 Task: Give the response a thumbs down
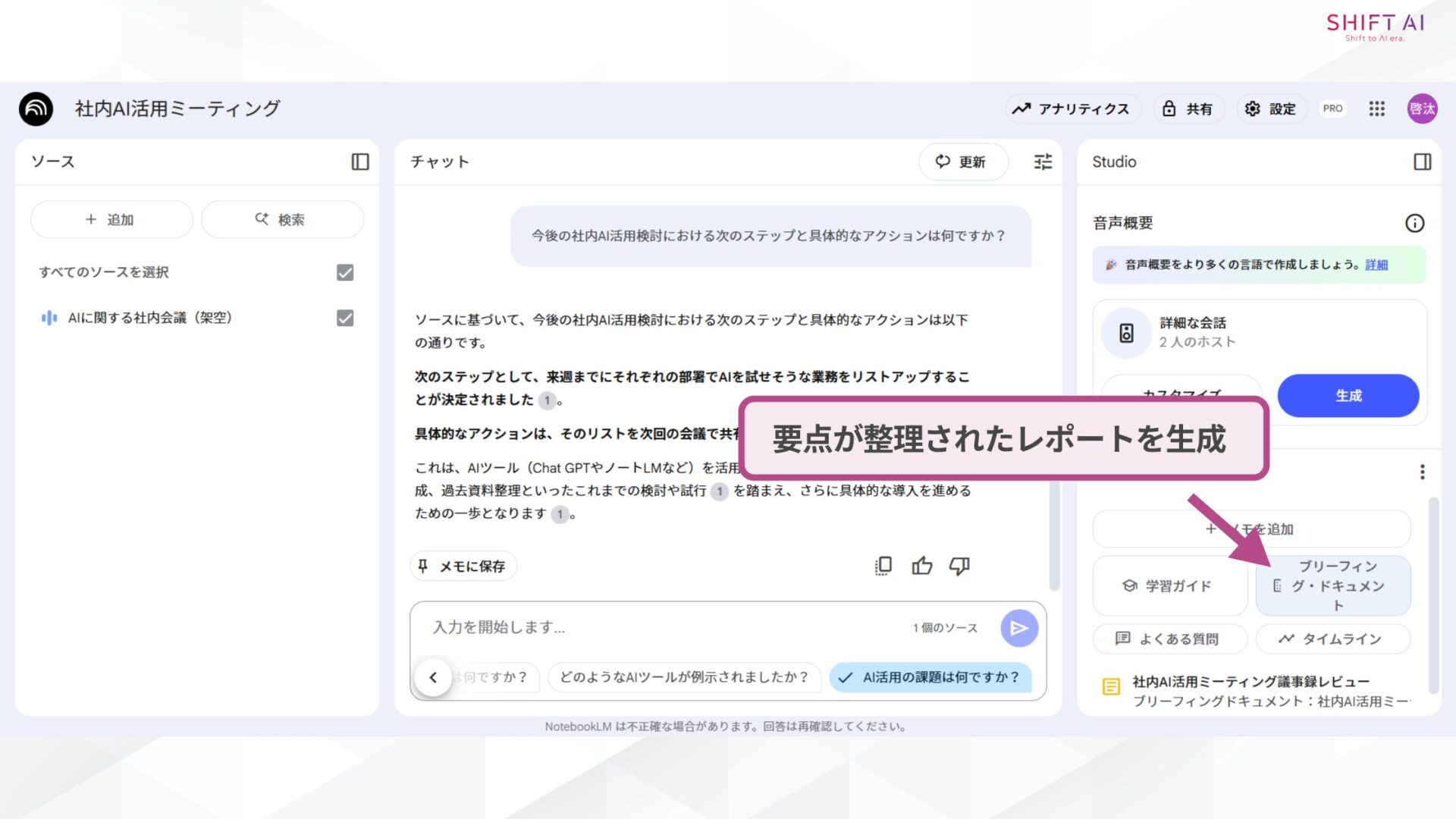(x=959, y=566)
